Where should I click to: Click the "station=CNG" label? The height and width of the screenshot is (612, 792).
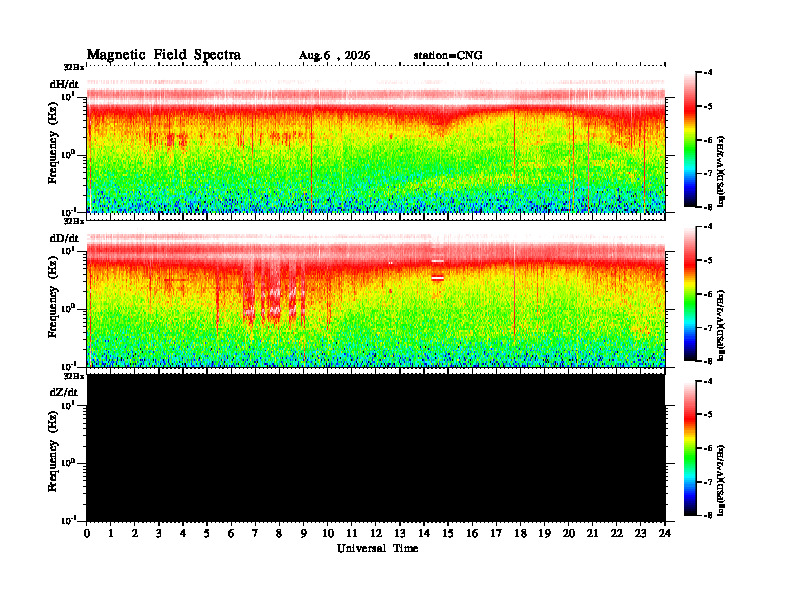click(x=448, y=56)
